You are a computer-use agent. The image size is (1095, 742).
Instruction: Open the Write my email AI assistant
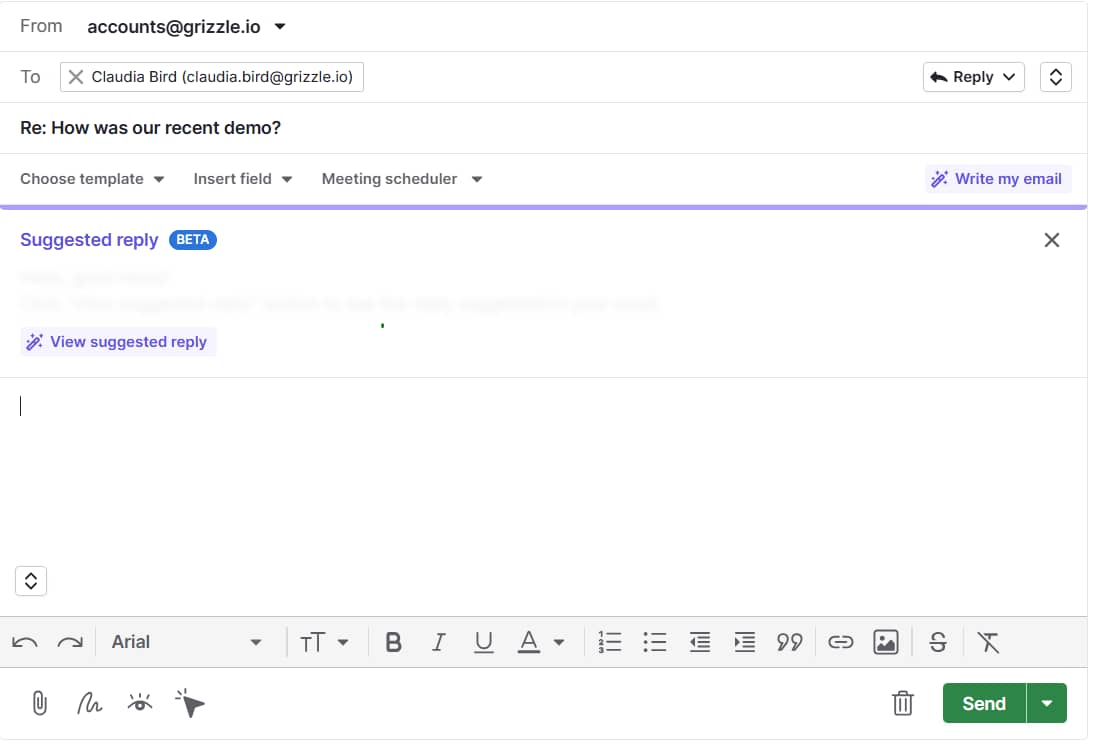tap(997, 178)
